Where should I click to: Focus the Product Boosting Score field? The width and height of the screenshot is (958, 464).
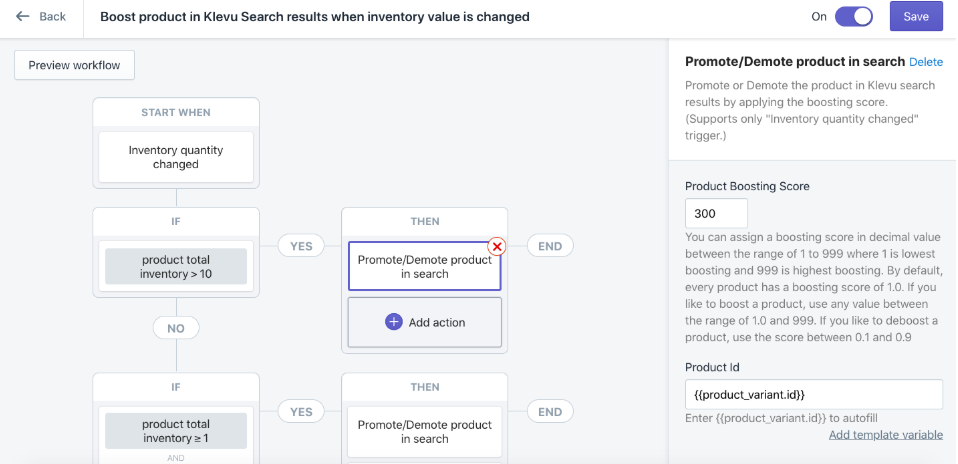tap(716, 213)
